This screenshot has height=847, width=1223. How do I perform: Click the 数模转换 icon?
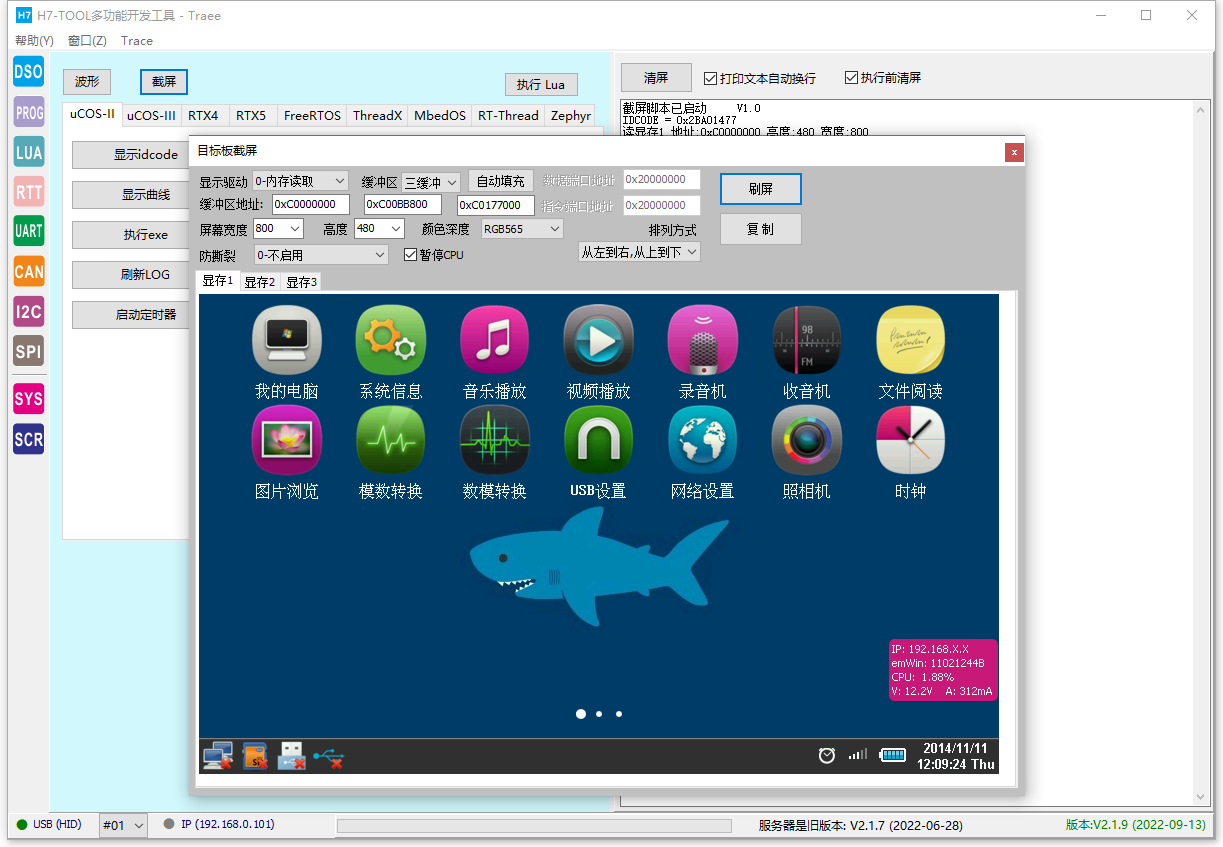(495, 440)
